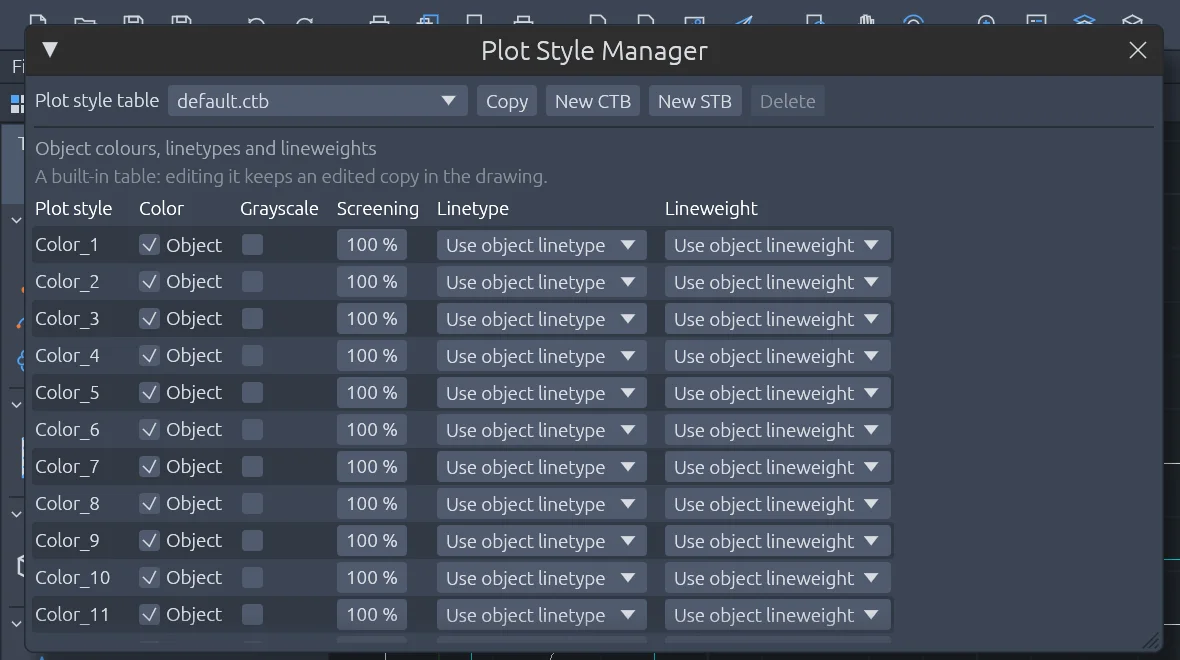Click 'Object colours, linetypes and lineweights' text
This screenshot has width=1180, height=660.
coord(205,148)
